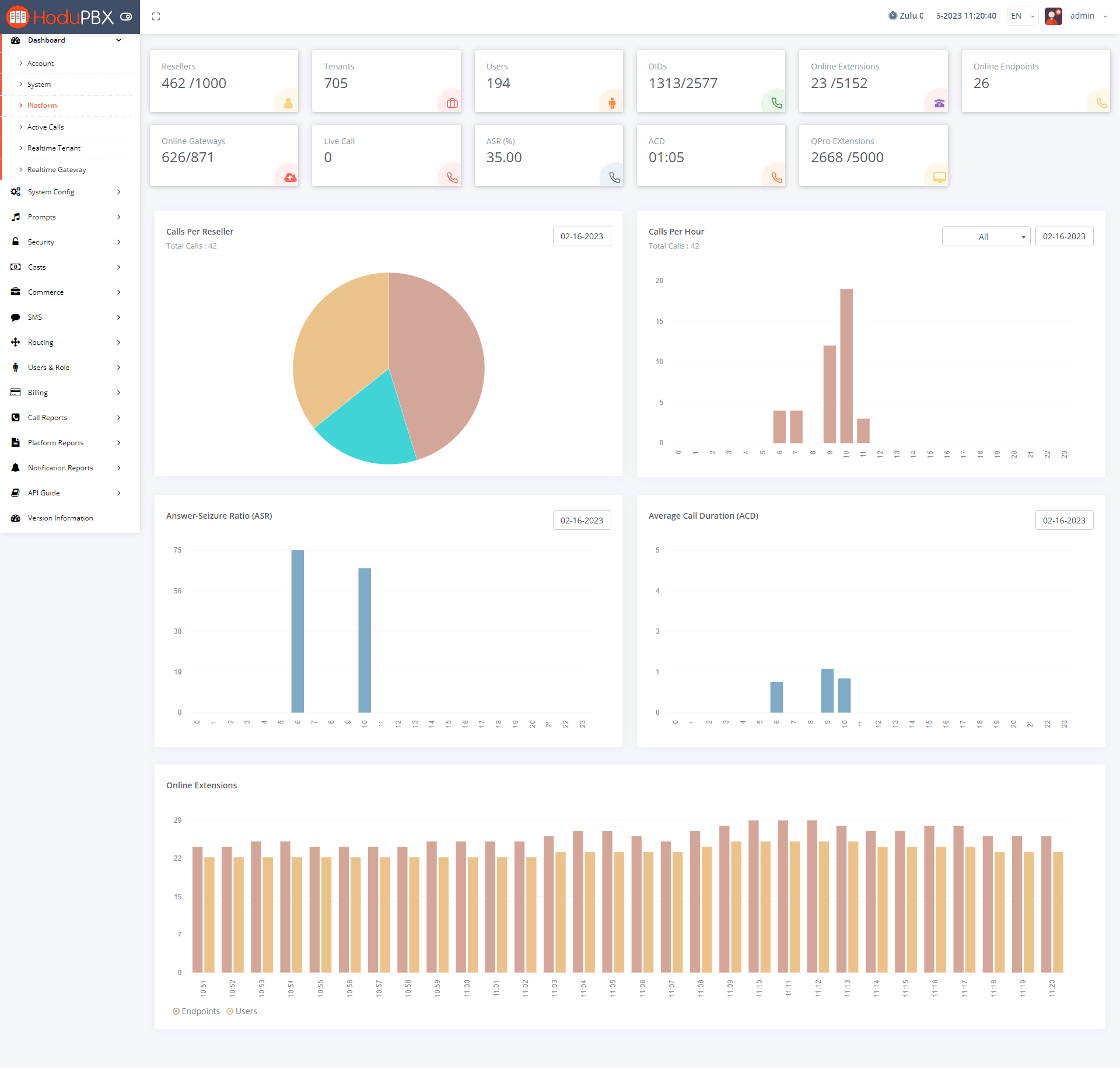The height and width of the screenshot is (1069, 1120).
Task: Click the Notification Reports bell icon
Action: [16, 467]
